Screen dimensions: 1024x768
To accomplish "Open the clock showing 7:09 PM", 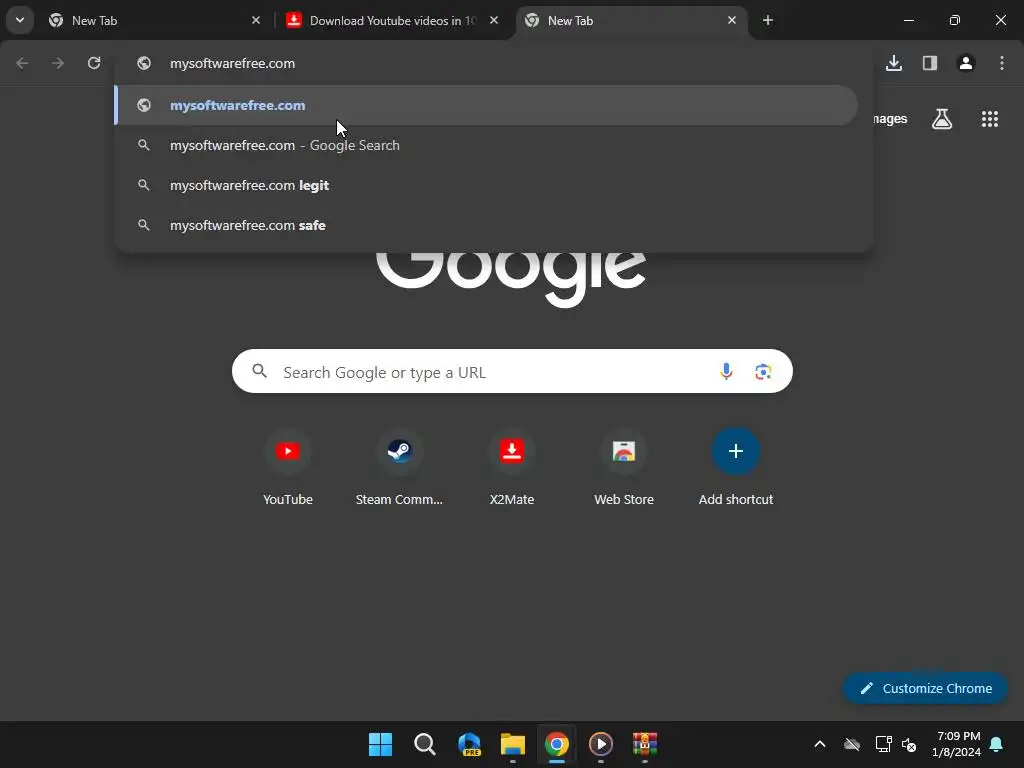I will point(957,744).
